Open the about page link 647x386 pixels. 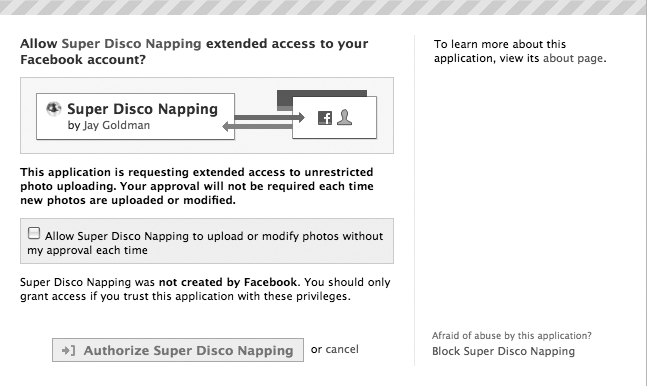pos(573,58)
